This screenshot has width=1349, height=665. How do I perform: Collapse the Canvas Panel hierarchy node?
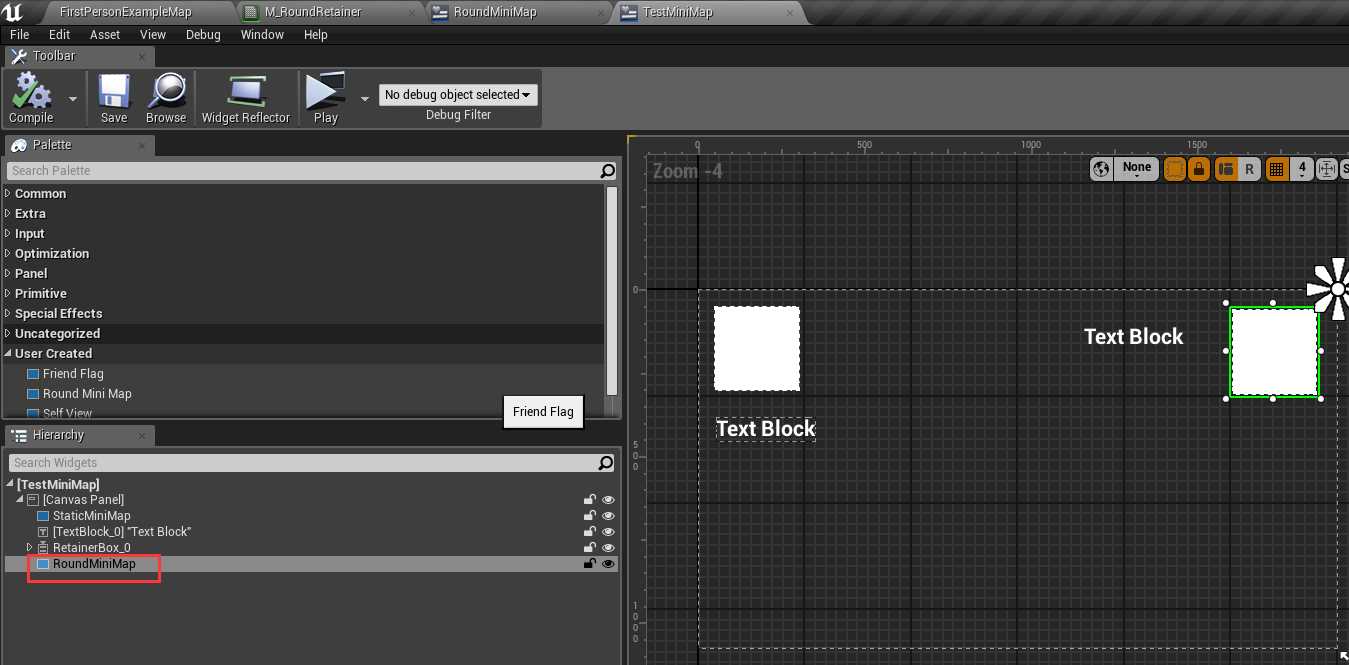[20, 500]
